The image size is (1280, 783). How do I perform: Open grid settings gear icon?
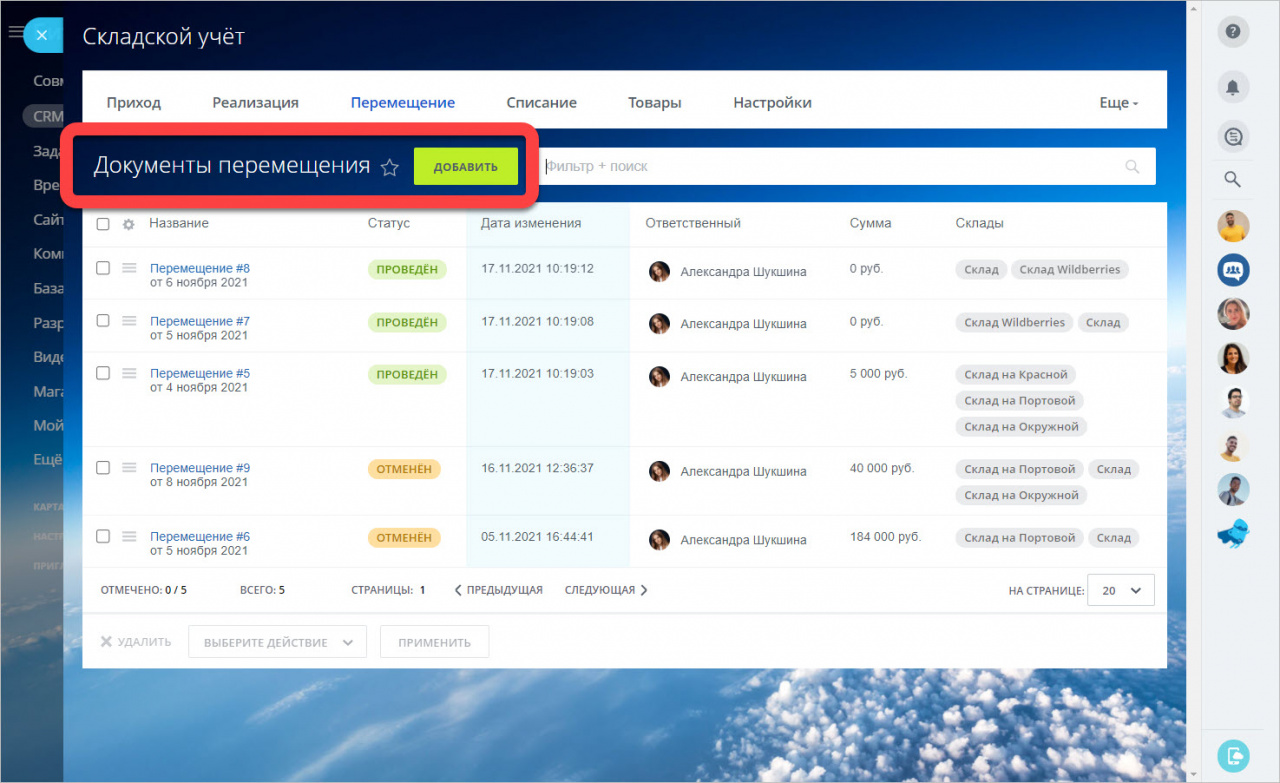click(128, 224)
